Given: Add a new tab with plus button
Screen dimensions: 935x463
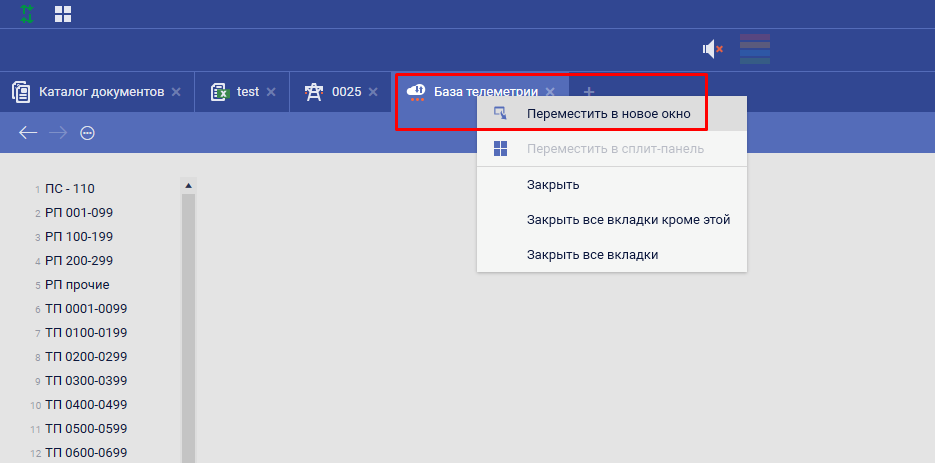Looking at the screenshot, I should (x=589, y=92).
